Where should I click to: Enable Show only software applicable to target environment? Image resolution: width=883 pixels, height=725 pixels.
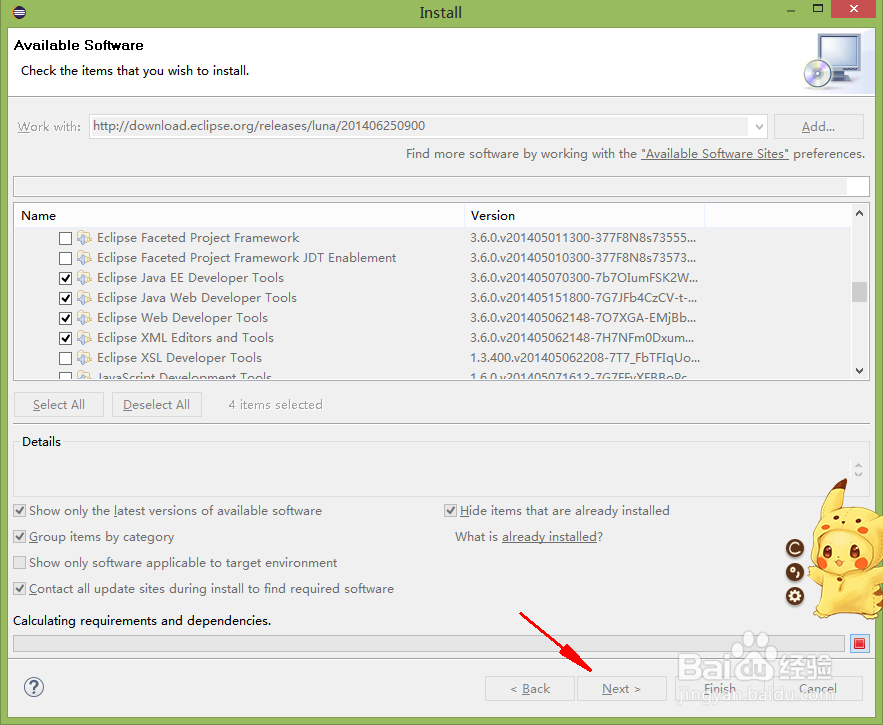point(20,563)
